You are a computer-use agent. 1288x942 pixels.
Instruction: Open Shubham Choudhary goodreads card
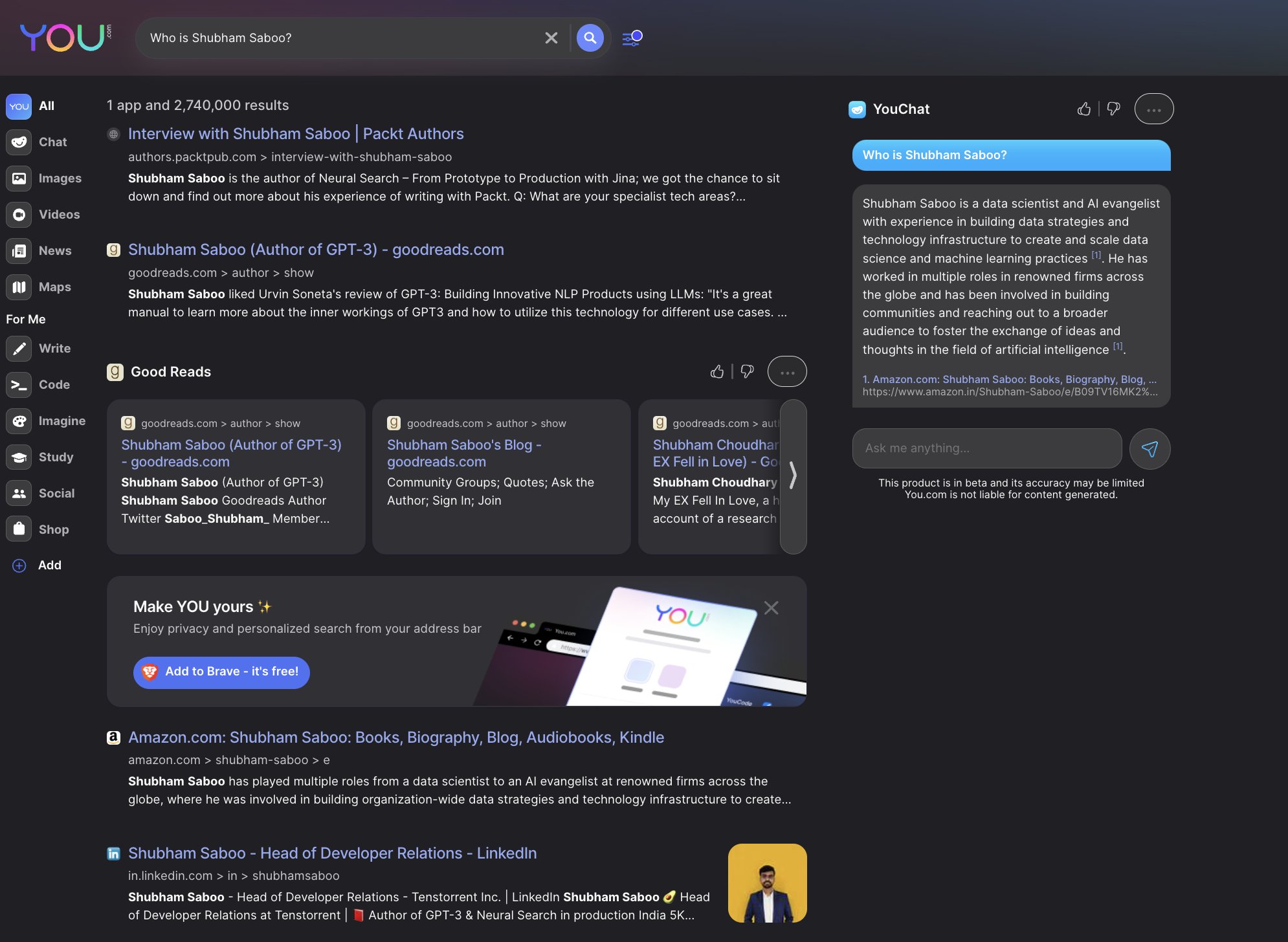[715, 453]
